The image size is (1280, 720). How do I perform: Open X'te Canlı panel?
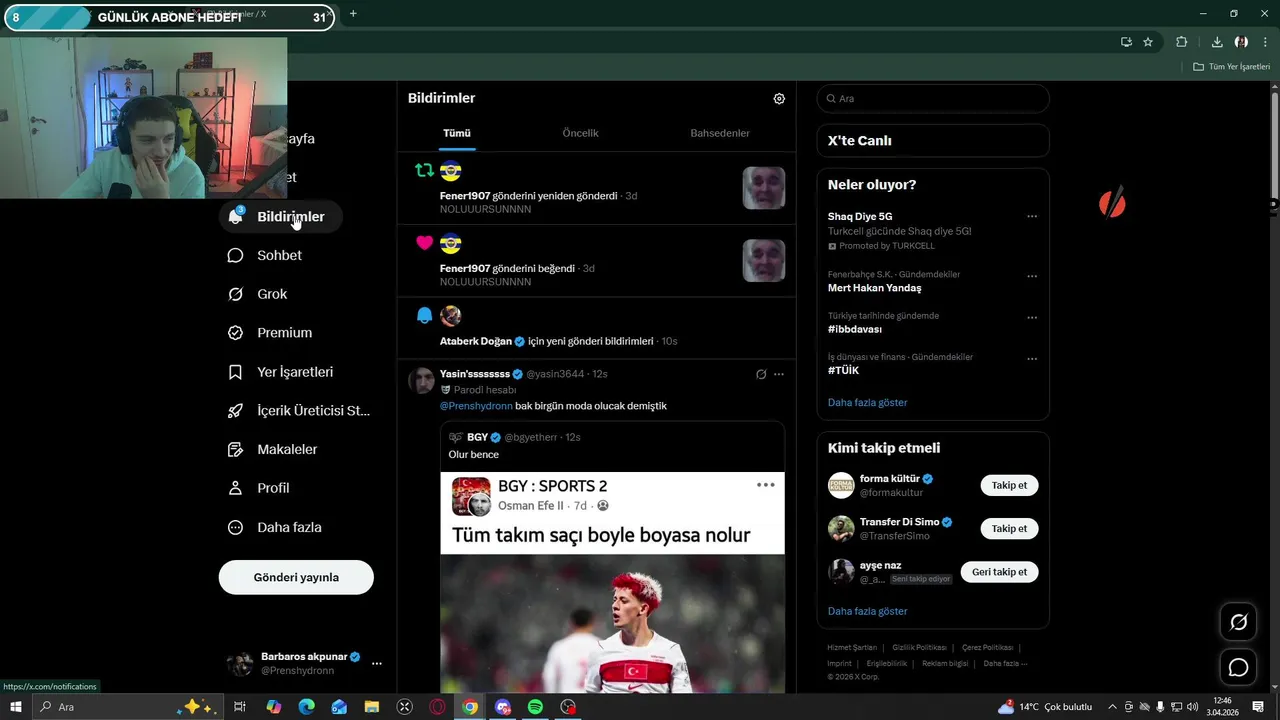point(933,141)
